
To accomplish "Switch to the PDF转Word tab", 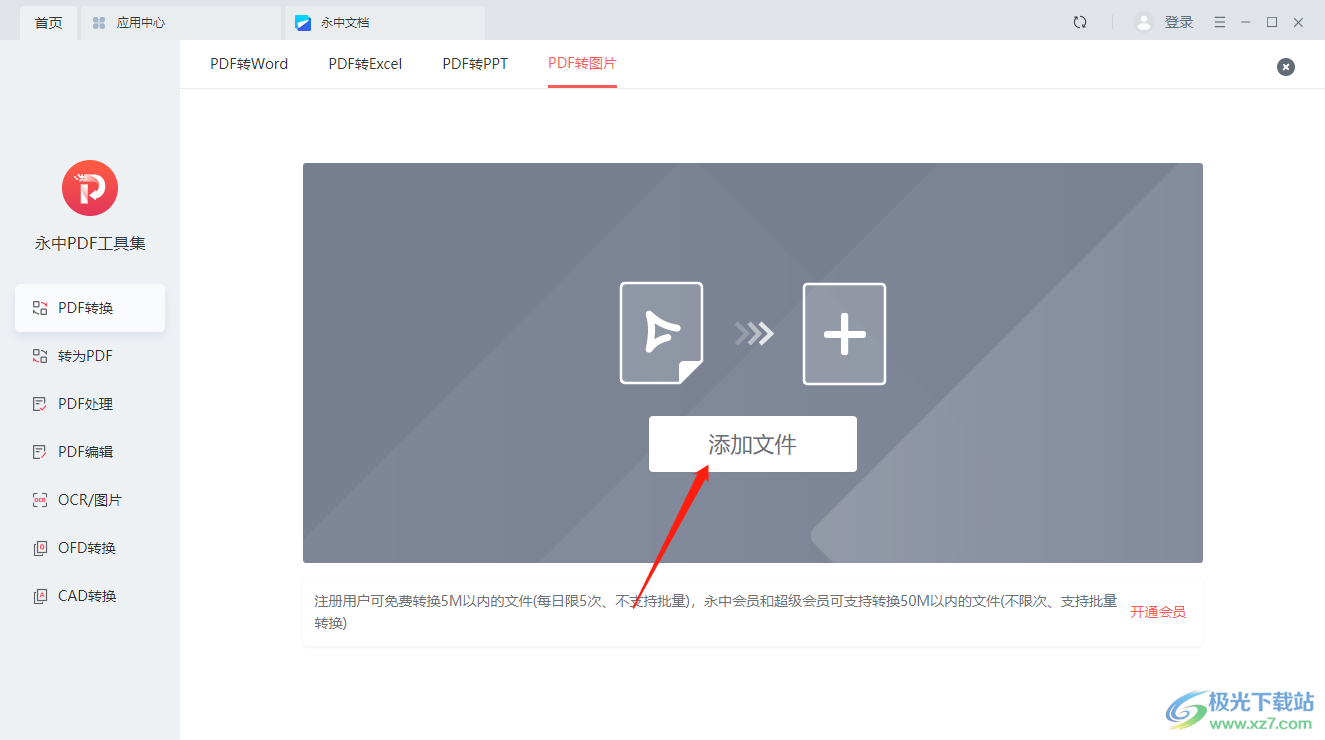I will [x=249, y=64].
